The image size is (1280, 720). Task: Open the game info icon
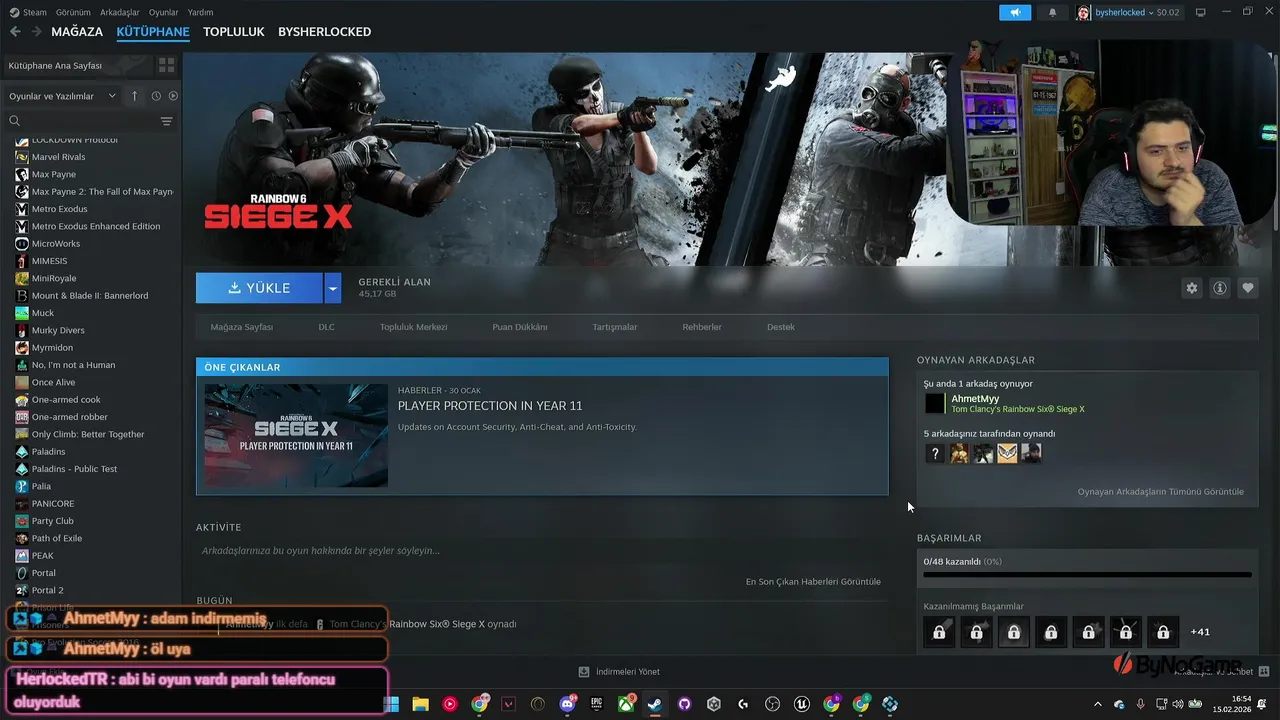pyautogui.click(x=1220, y=288)
